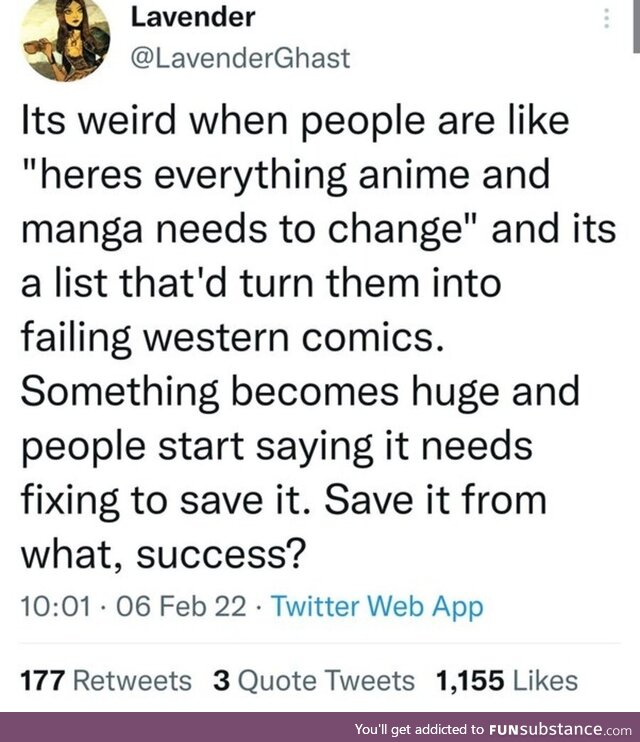
Task: Click the number 1,155 beside Likes
Action: [470, 681]
